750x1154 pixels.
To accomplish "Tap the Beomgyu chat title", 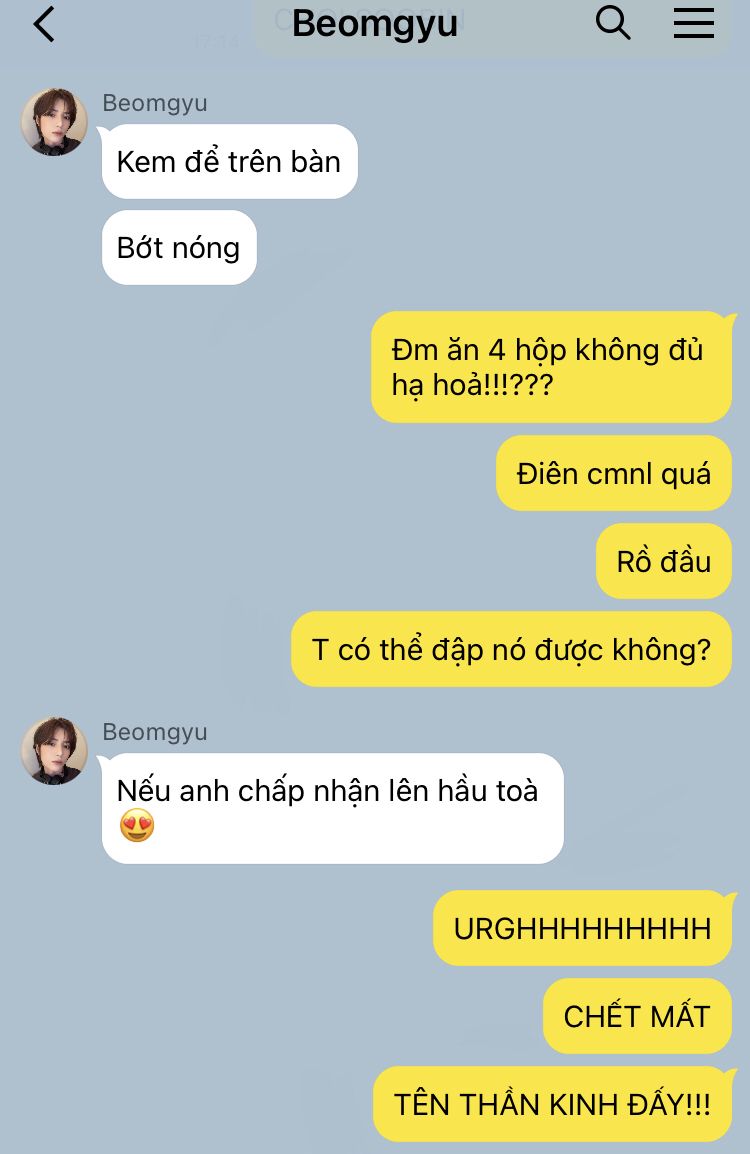I will [375, 24].
